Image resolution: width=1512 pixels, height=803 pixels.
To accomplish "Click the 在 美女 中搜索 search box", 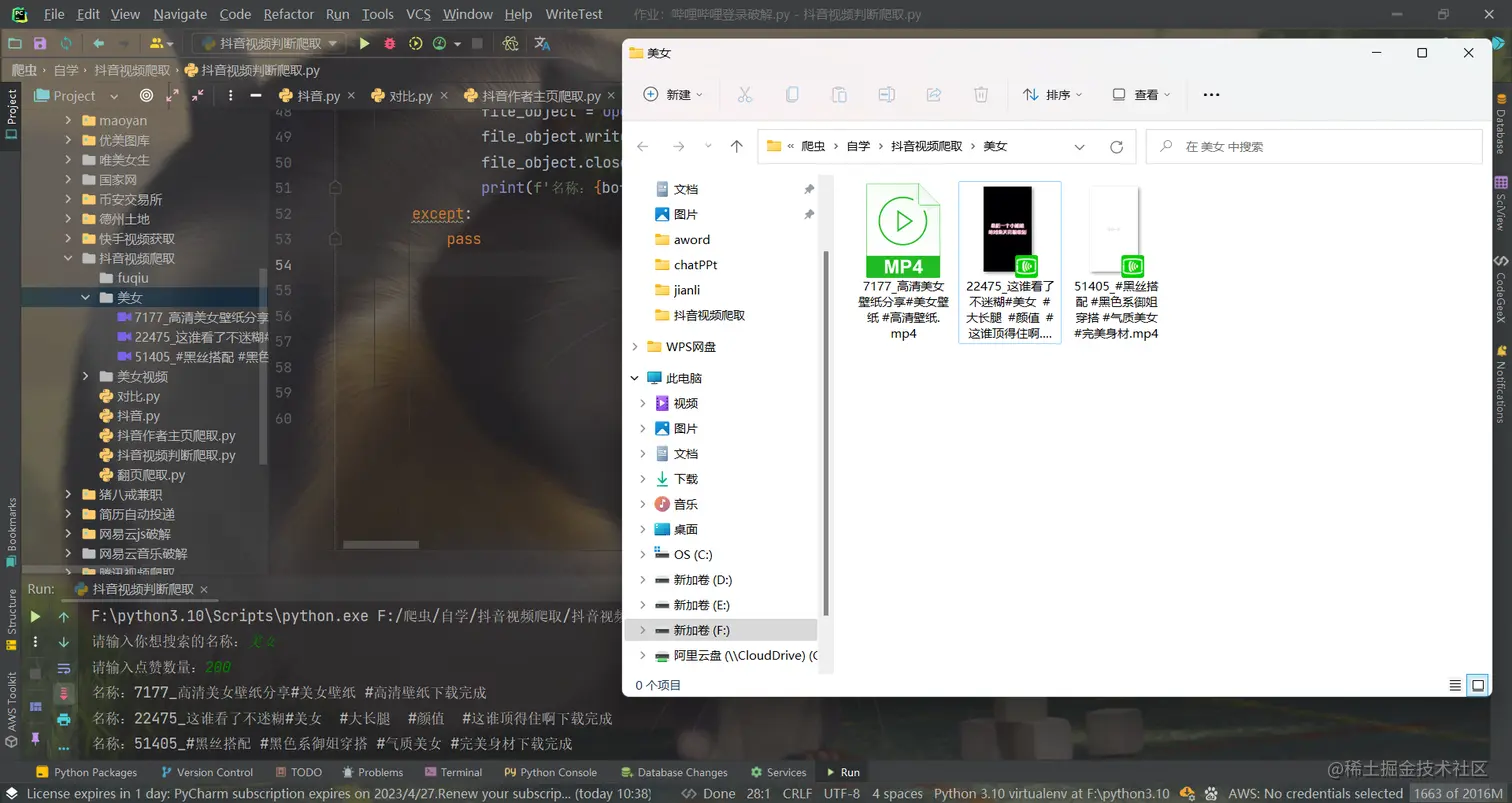I will coord(1313,147).
